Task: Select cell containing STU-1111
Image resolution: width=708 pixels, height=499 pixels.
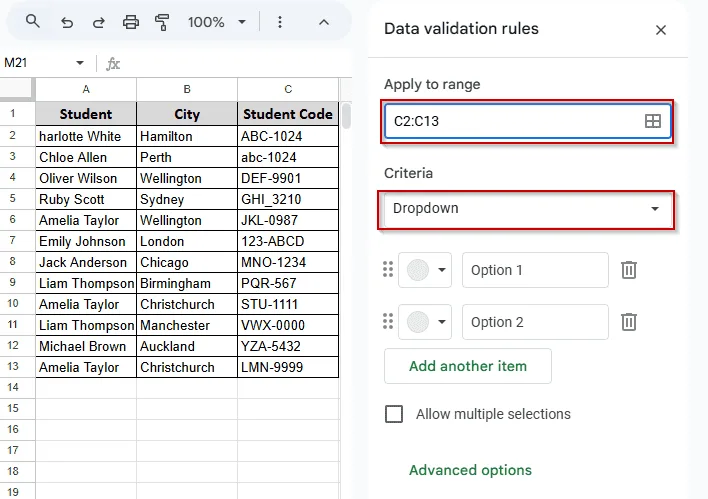Action: coord(288,304)
